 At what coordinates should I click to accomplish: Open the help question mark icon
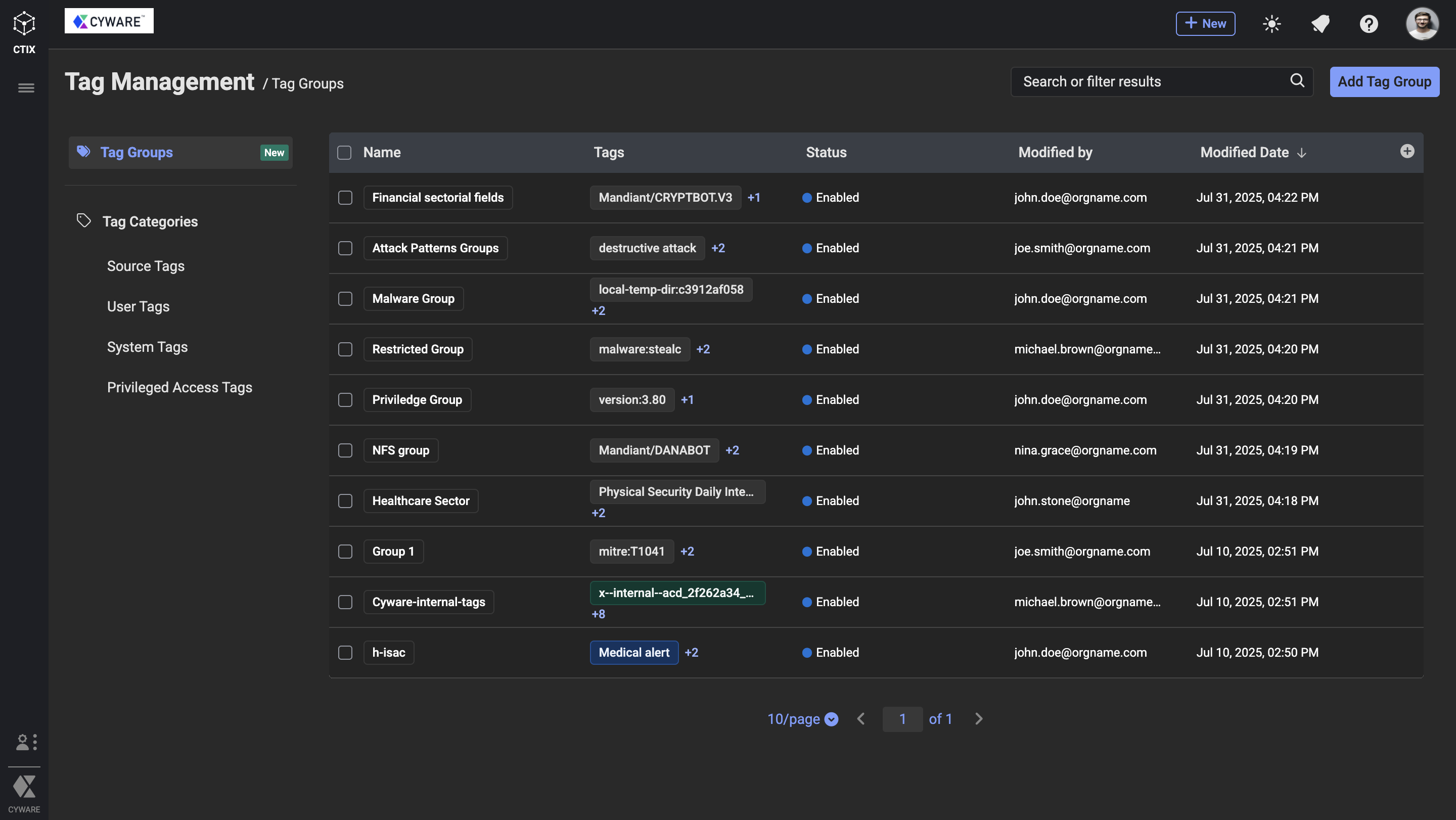pyautogui.click(x=1369, y=24)
